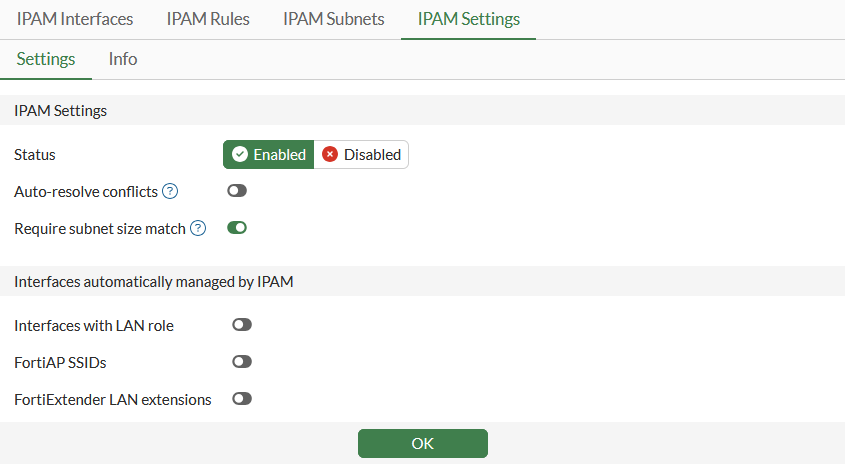
Task: Click the IPAM Settings section header
Action: point(61,111)
